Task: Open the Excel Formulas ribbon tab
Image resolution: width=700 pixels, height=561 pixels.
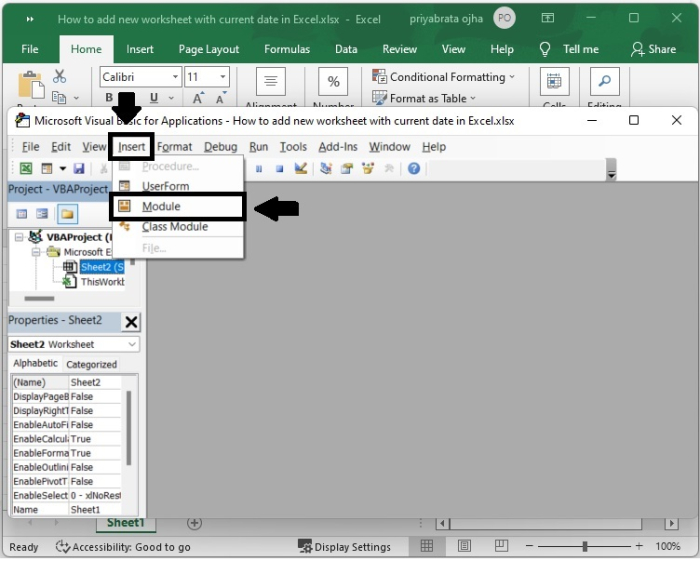Action: tap(287, 49)
